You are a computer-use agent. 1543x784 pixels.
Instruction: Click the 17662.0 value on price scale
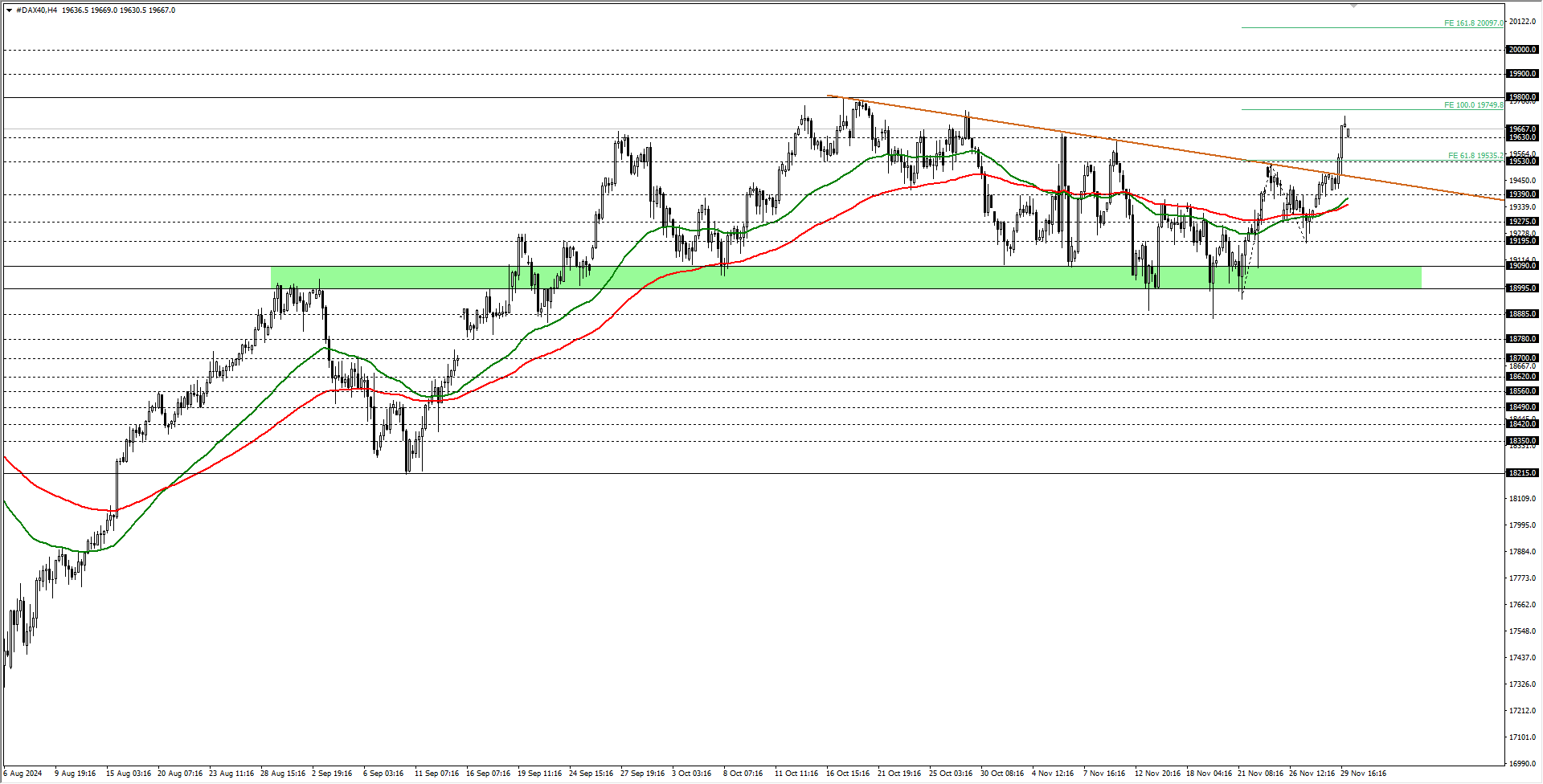click(x=1522, y=605)
